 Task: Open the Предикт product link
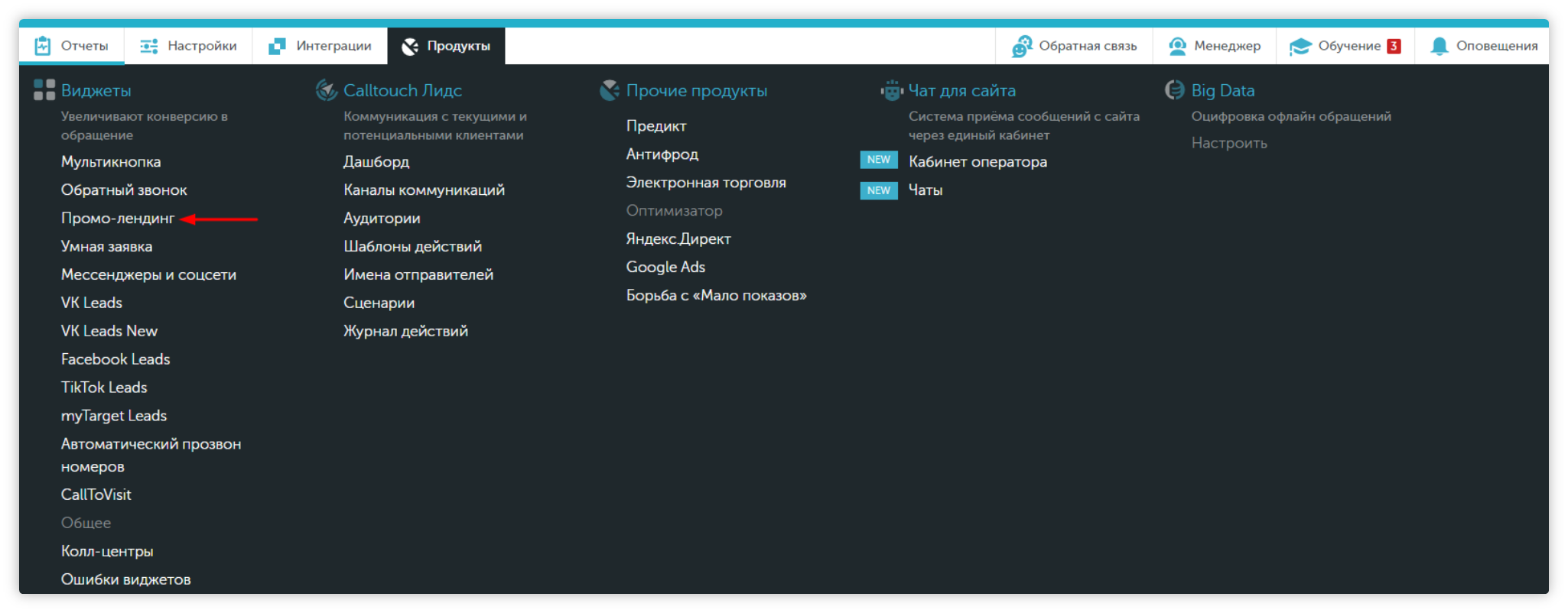[x=656, y=126]
